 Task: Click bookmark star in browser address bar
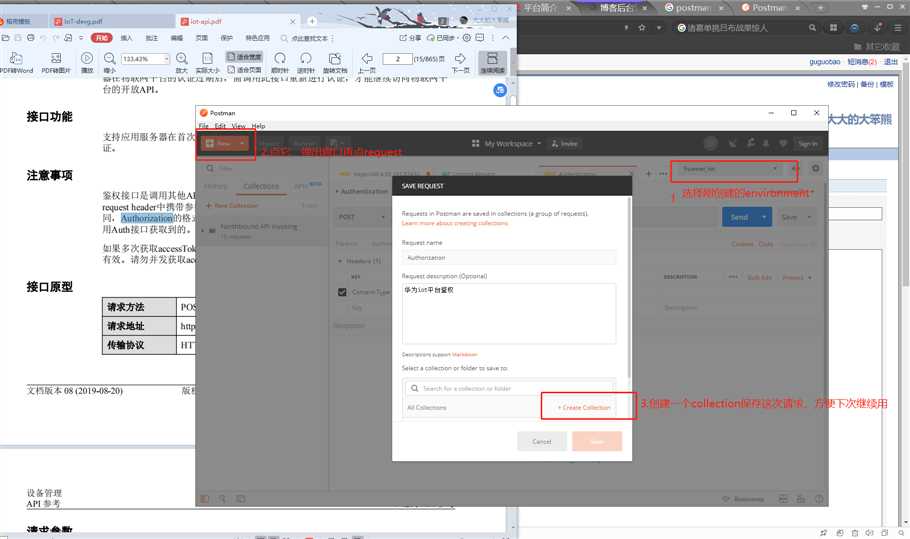[x=642, y=27]
